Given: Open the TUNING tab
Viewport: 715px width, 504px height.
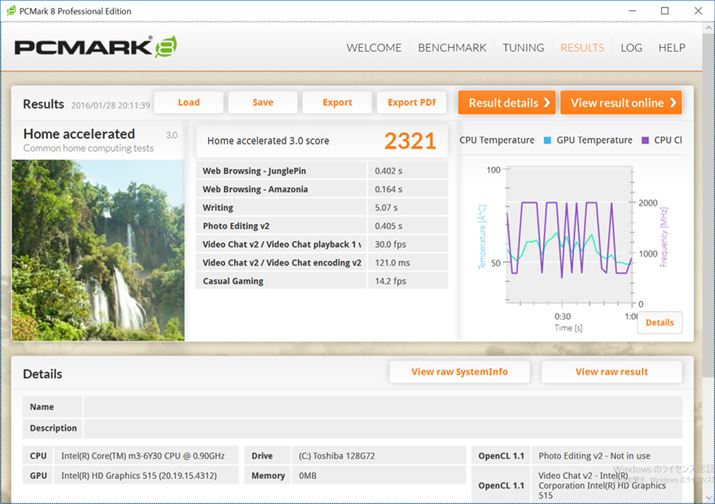Looking at the screenshot, I should (x=523, y=48).
